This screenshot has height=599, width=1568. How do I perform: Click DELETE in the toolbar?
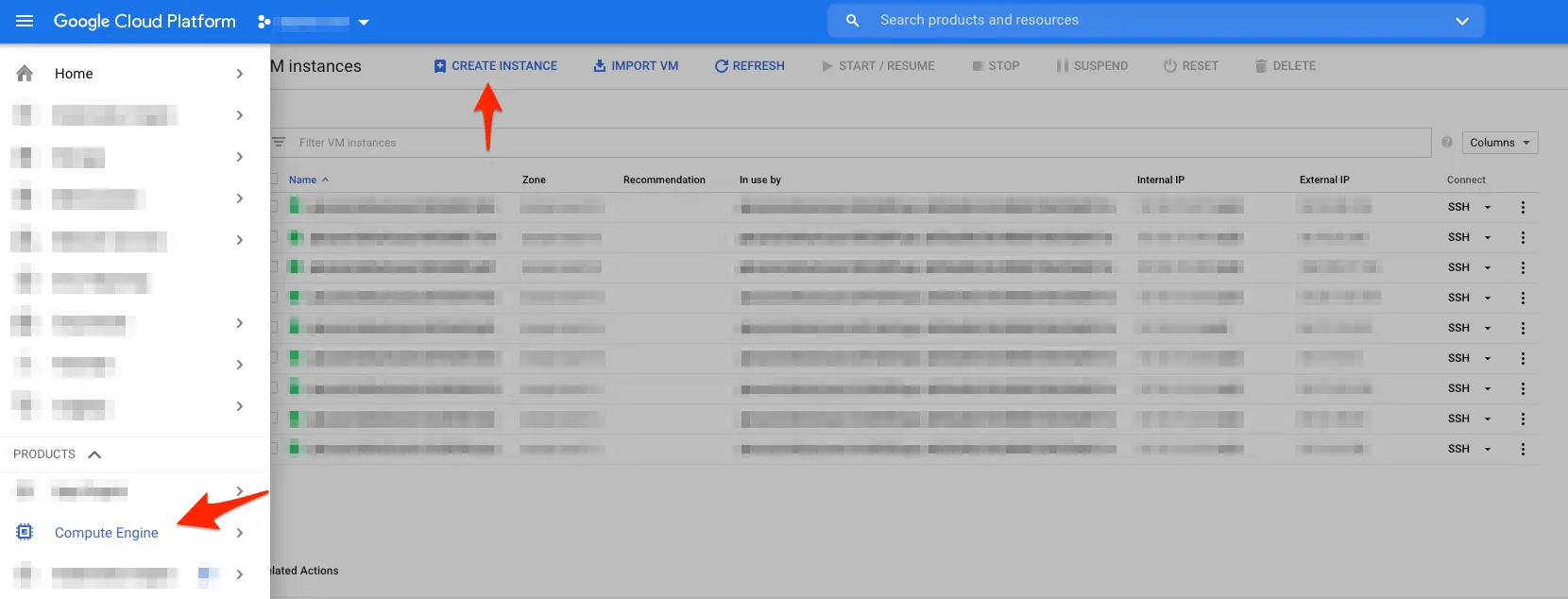coord(1285,66)
